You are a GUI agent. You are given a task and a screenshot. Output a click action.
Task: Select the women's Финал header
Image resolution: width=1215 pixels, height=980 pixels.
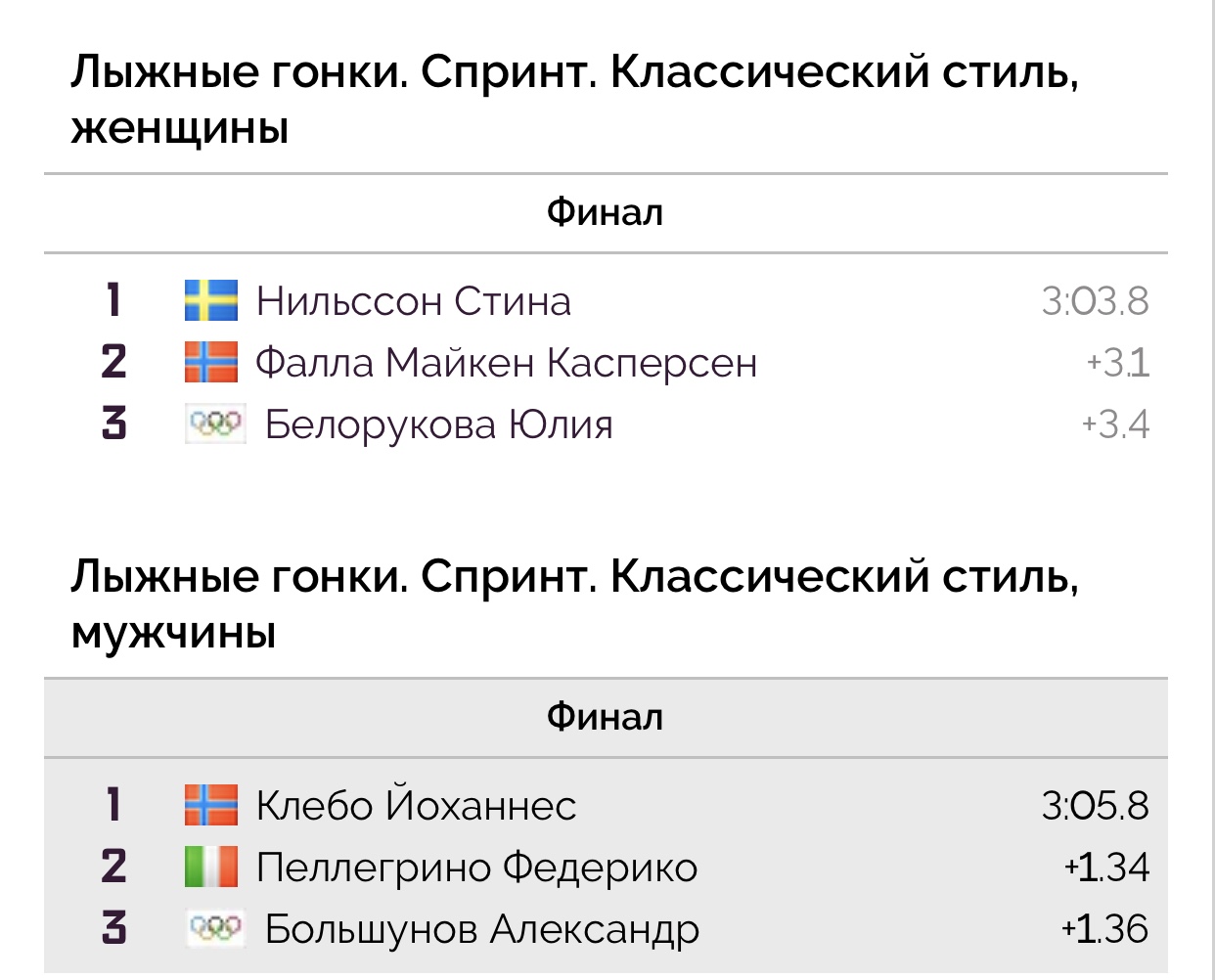coord(606,213)
